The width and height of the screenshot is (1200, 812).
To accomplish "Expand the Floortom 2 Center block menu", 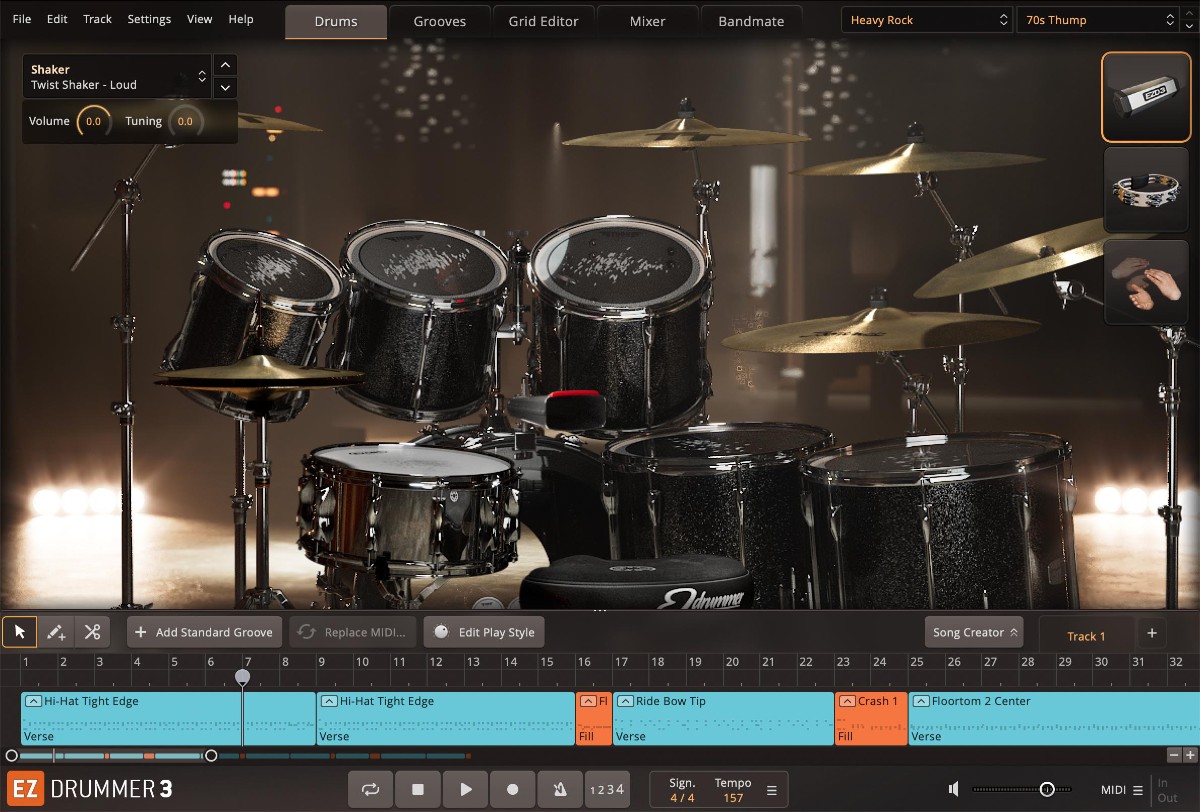I will point(921,701).
